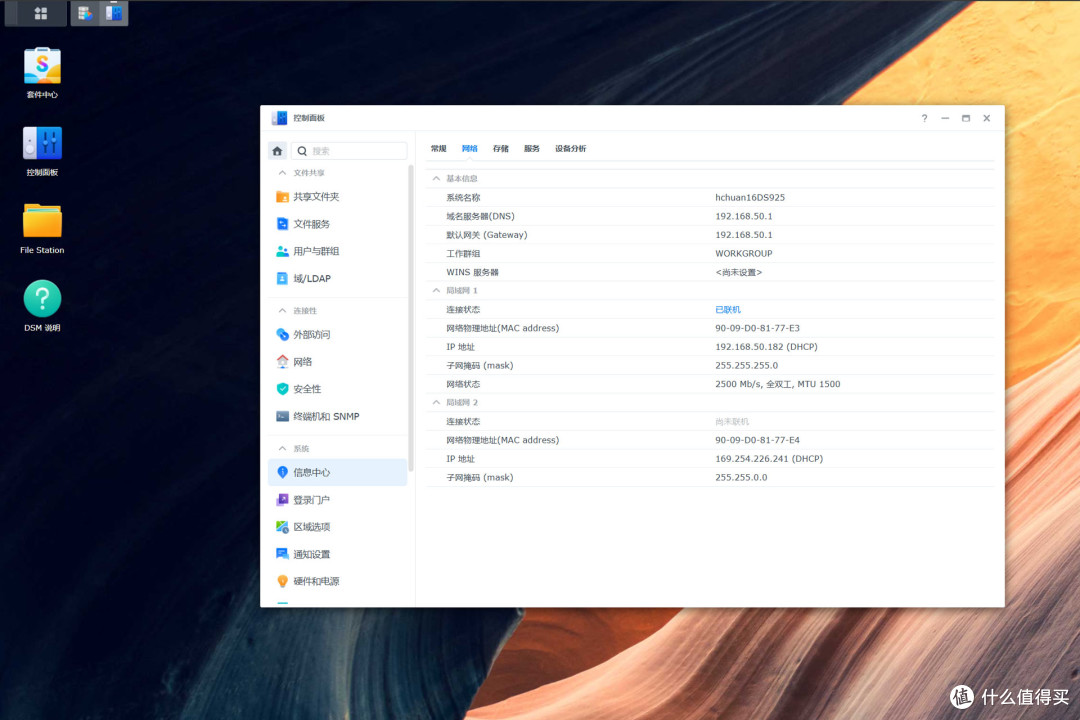1080x720 pixels.
Task: Open 硬件和电源 in sidebar
Action: (x=338, y=582)
